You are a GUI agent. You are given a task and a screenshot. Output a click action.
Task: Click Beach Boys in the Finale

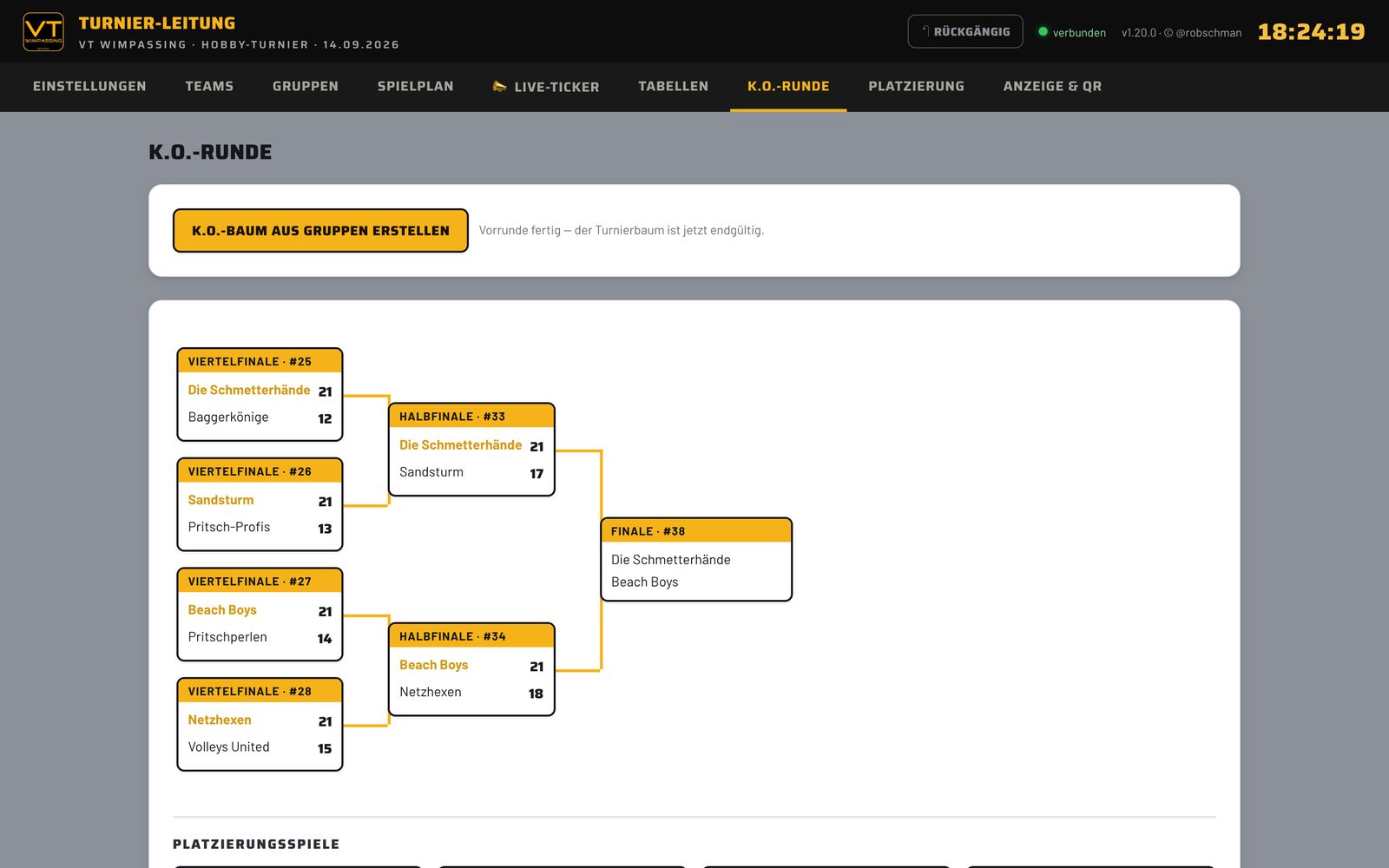pos(644,582)
